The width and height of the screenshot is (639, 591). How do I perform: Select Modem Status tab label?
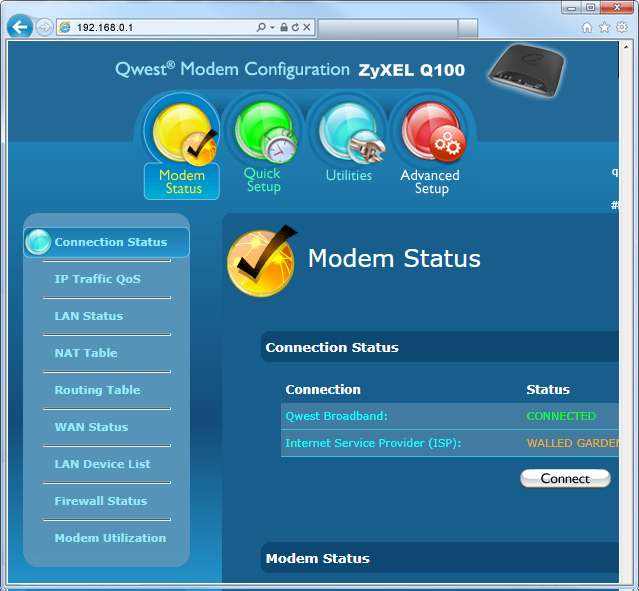click(182, 182)
